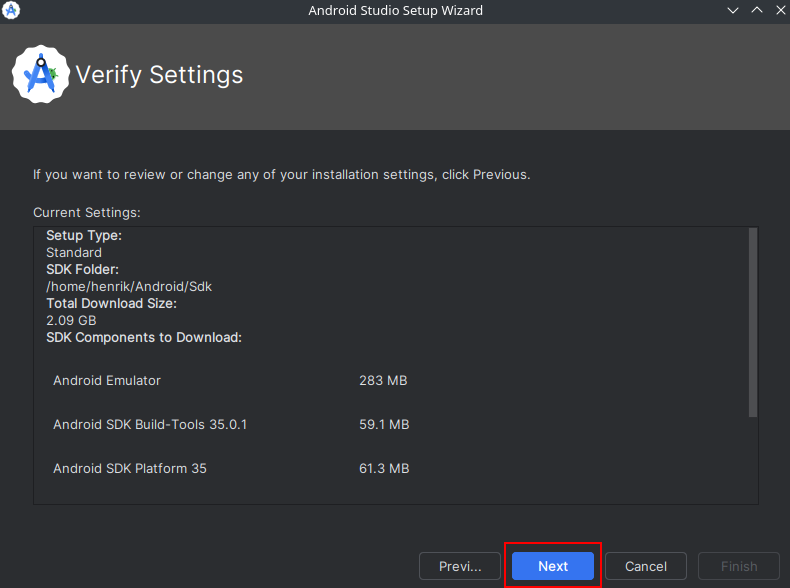Maximize the wizard window with the up chevron
The width and height of the screenshot is (790, 588).
[757, 10]
